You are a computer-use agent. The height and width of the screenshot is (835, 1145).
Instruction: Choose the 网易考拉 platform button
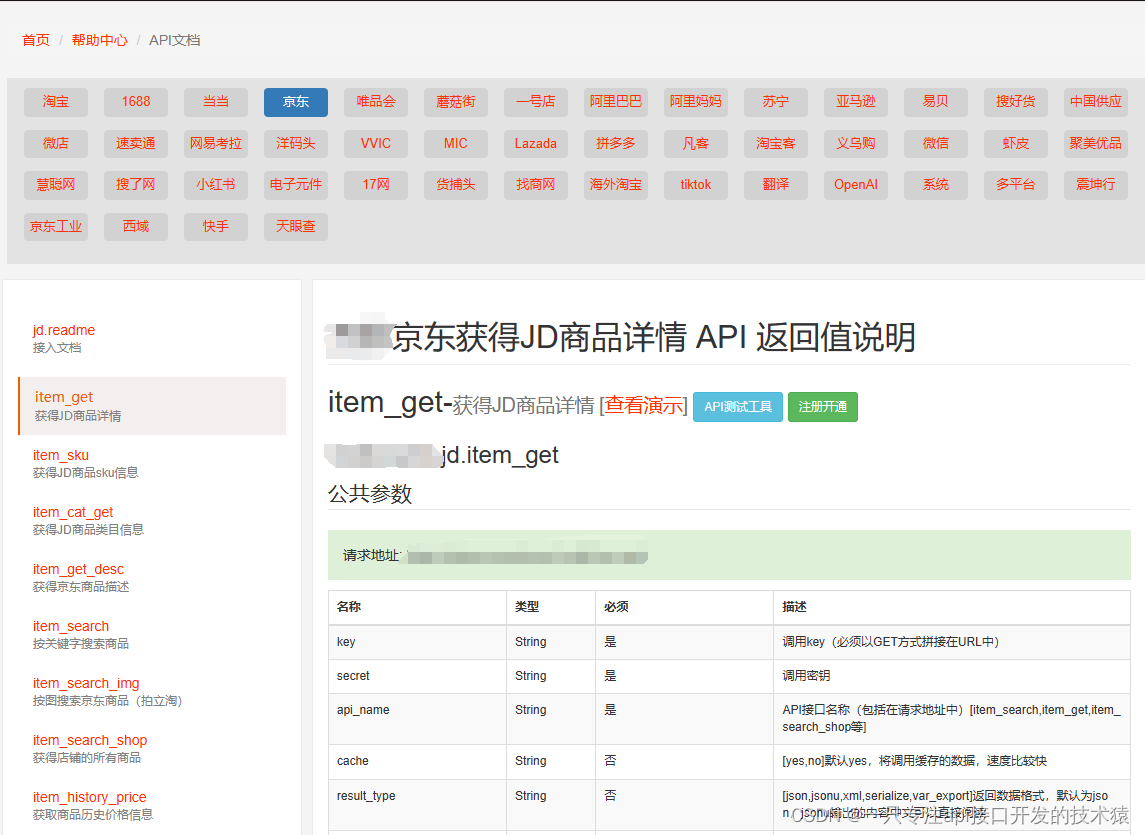click(x=215, y=144)
